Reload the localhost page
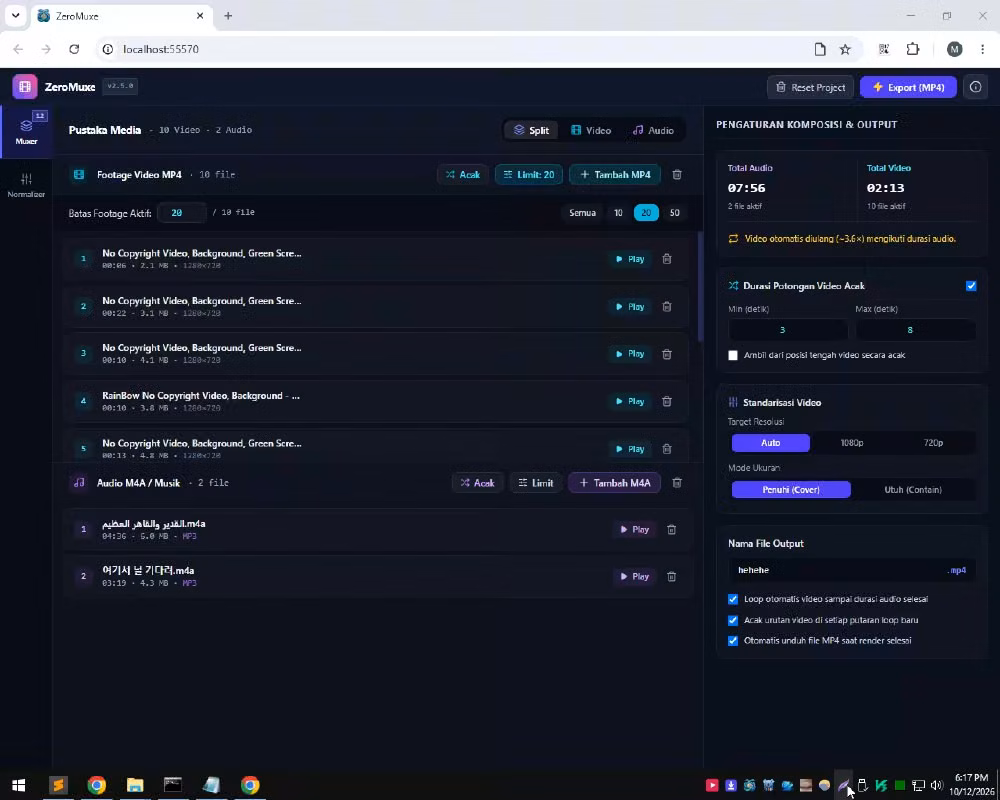The image size is (1000, 800). click(74, 49)
